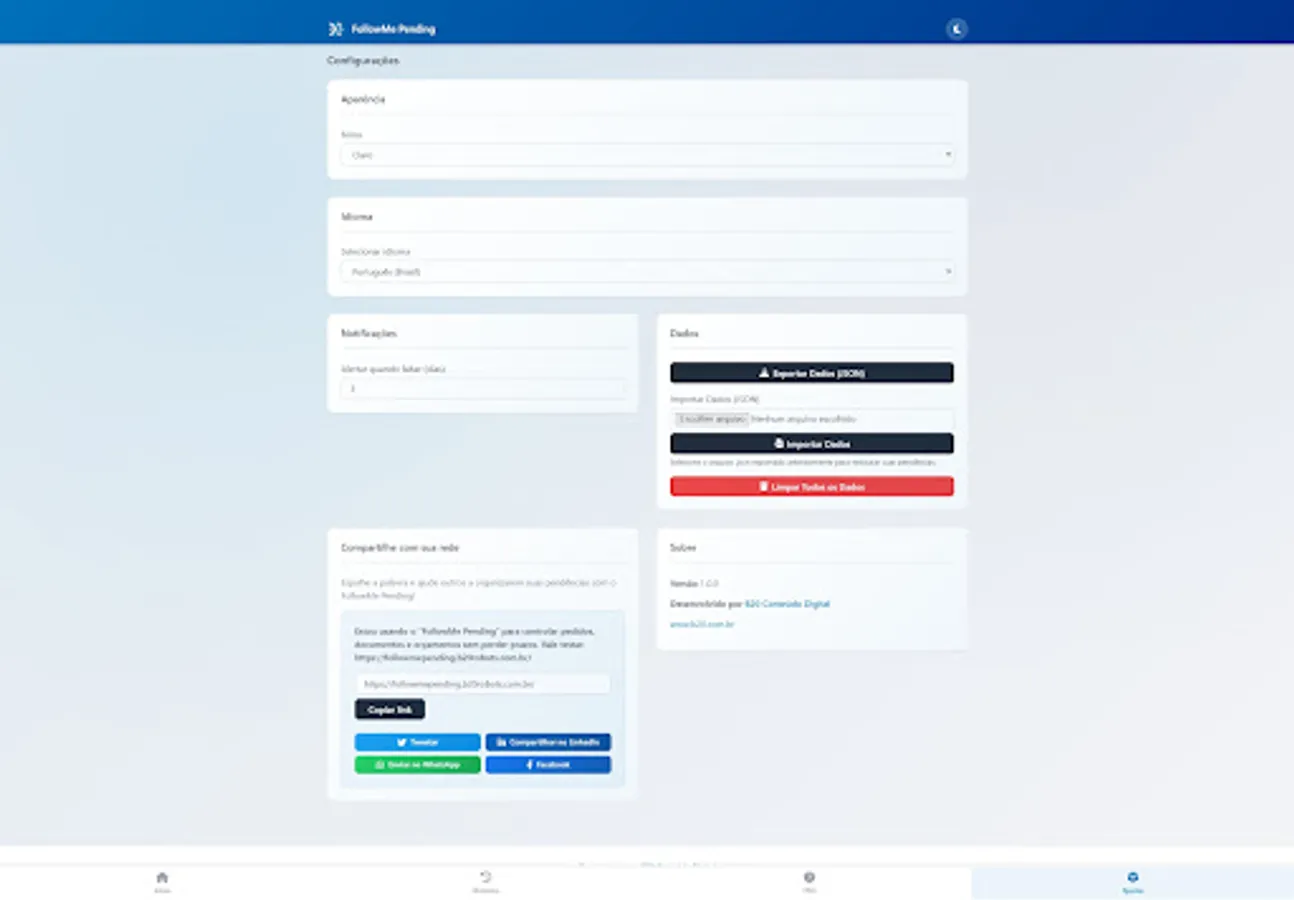Click Copiar link to copy share URL
1294x900 pixels.
389,709
